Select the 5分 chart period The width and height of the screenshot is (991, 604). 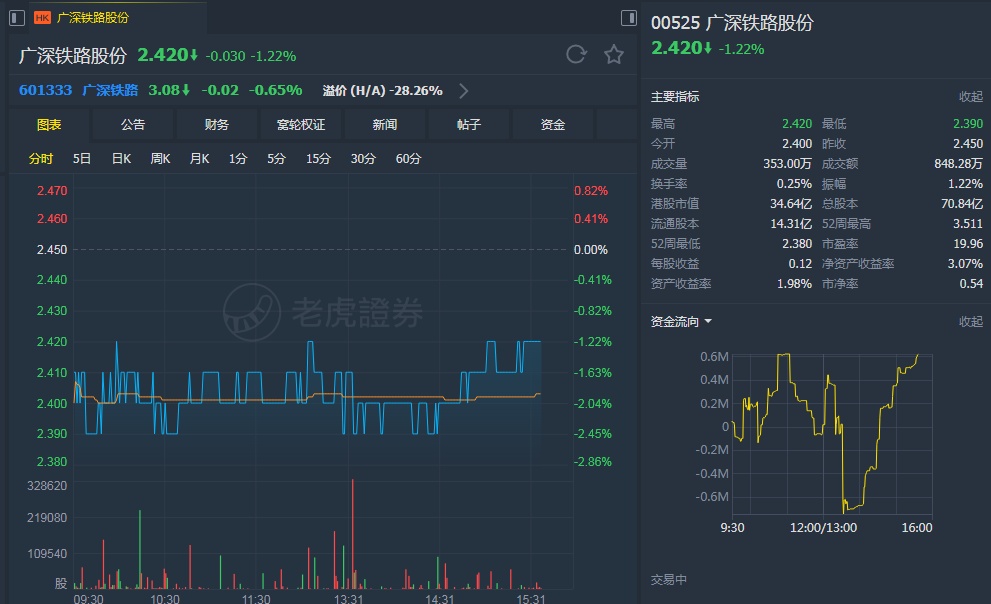[276, 159]
